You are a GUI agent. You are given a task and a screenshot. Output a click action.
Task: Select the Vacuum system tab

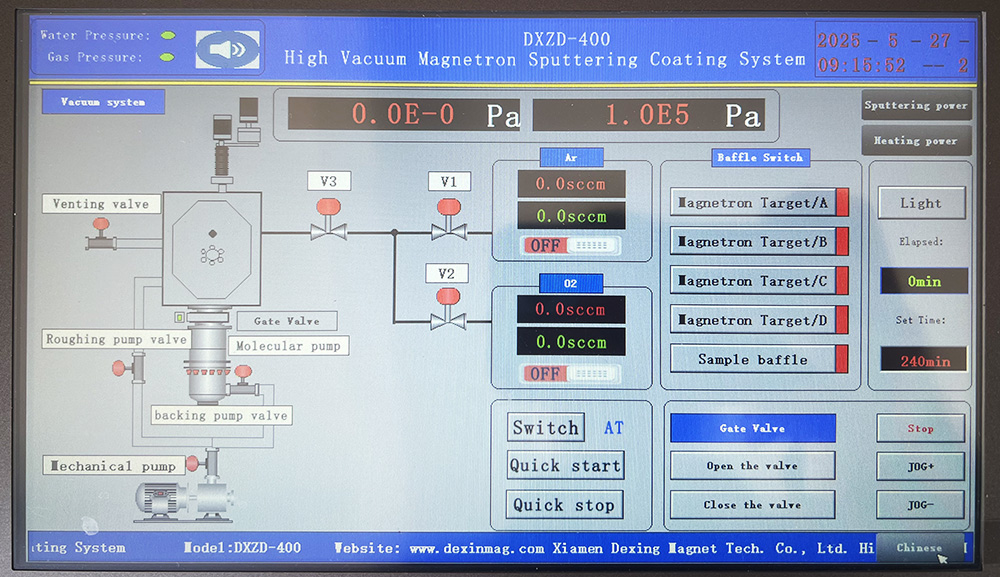click(103, 101)
